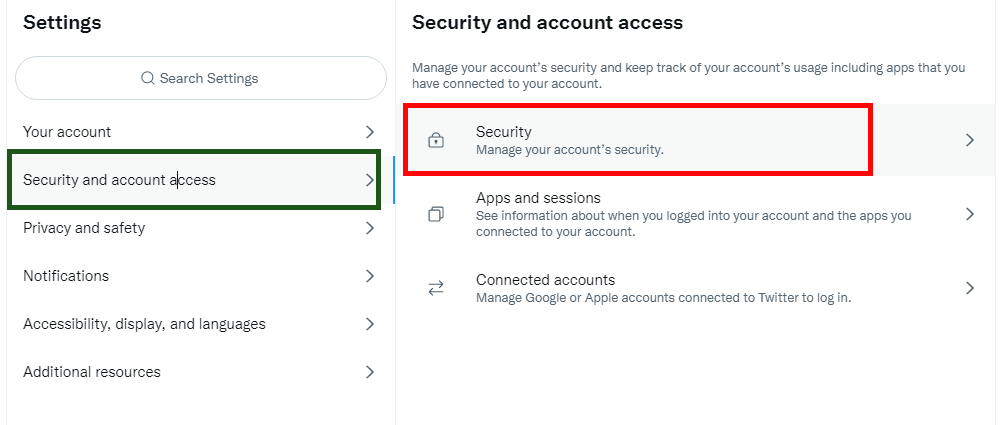The height and width of the screenshot is (425, 1003).
Task: Expand the Security row chevron
Action: [970, 140]
